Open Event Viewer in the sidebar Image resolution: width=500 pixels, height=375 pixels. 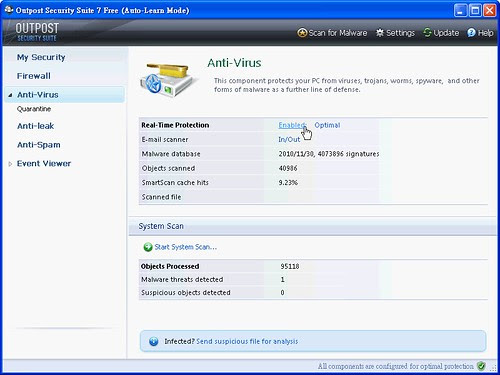(x=44, y=164)
